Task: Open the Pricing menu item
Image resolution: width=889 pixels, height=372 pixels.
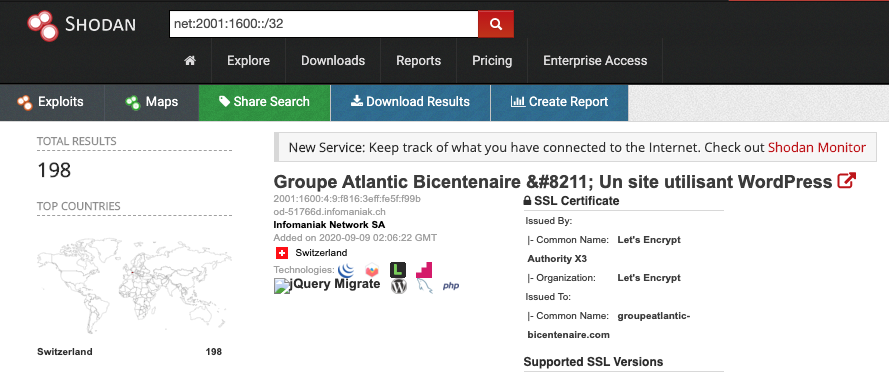Action: [492, 61]
